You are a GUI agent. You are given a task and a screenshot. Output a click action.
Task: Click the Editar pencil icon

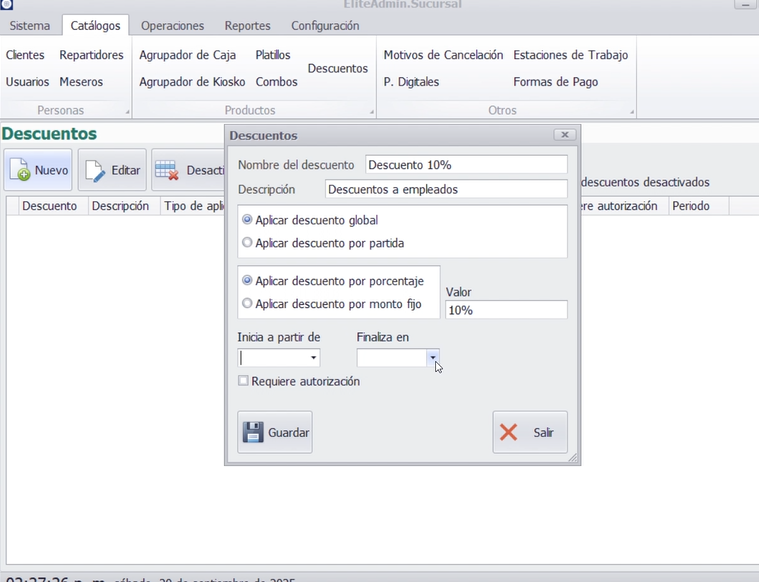point(95,171)
